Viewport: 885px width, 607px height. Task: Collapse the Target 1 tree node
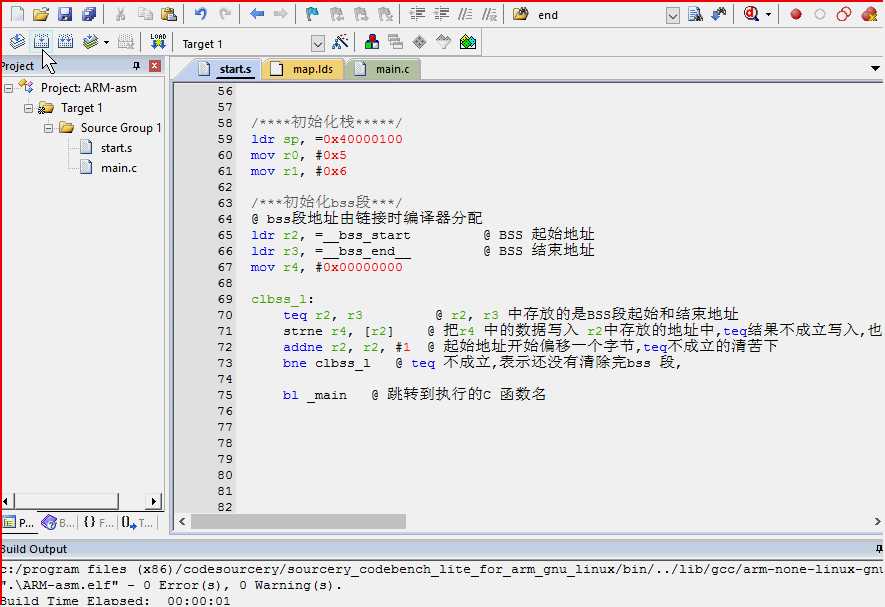(29, 108)
